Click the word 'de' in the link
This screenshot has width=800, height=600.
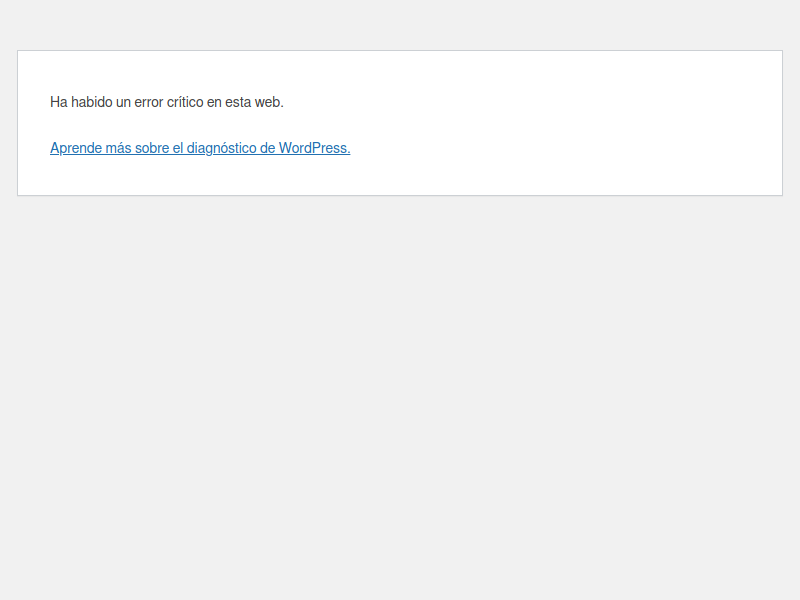coord(267,148)
